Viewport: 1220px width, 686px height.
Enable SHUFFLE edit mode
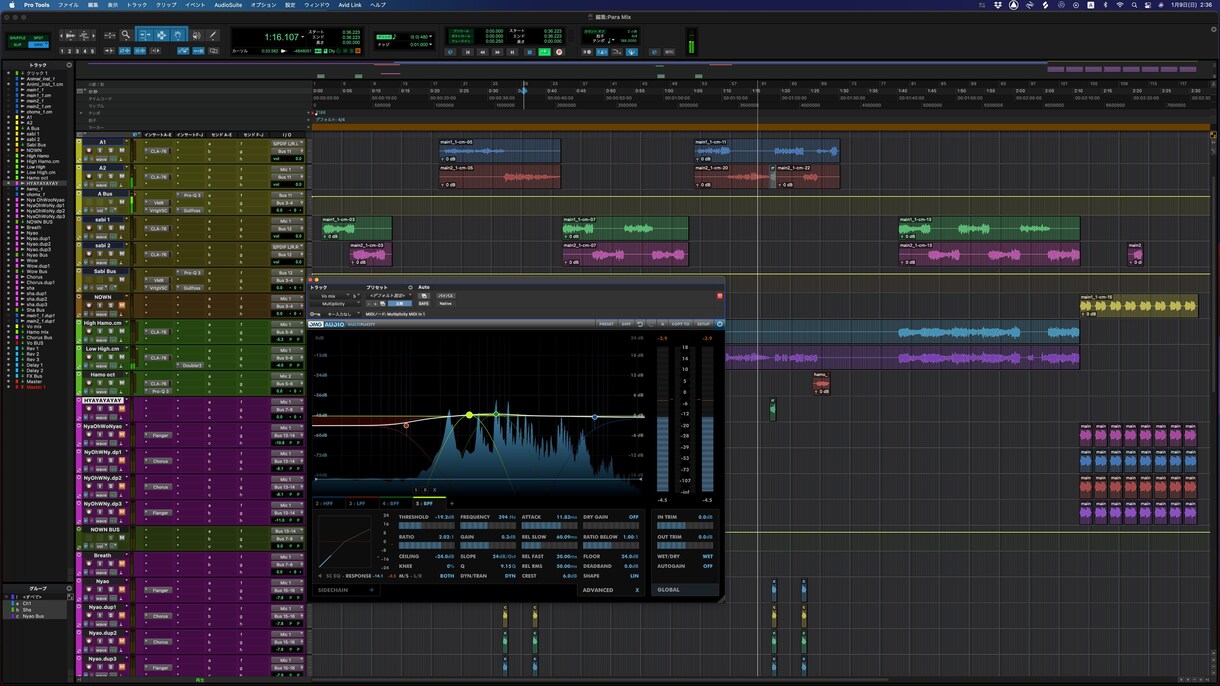(17, 38)
